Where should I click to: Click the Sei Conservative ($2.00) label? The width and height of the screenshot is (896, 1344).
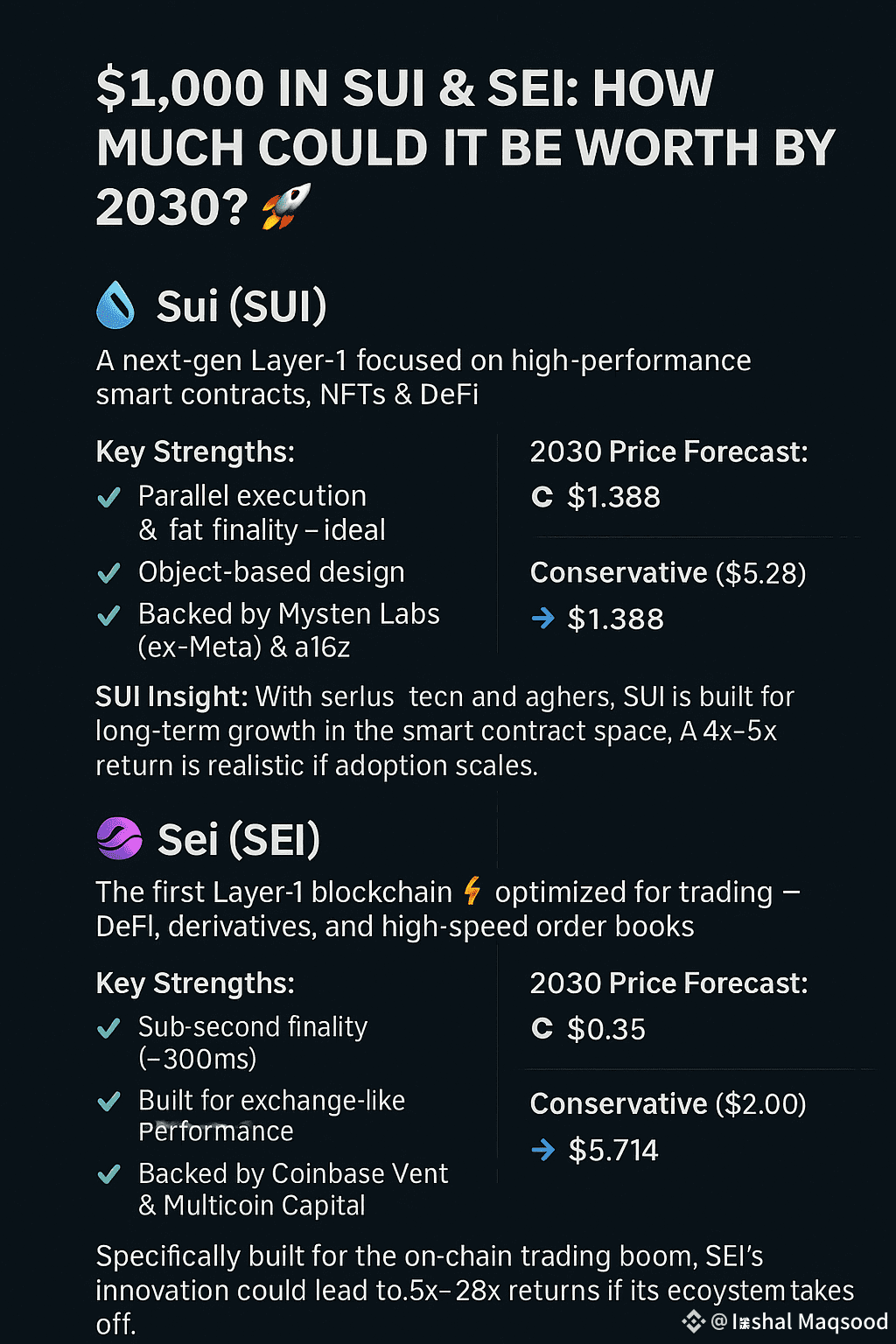[668, 1104]
